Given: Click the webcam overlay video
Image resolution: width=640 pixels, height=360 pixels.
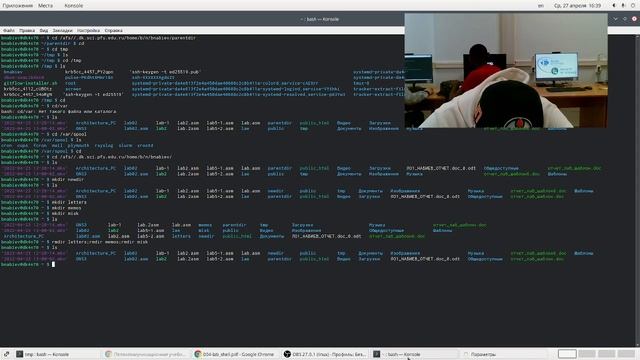Looking at the screenshot, I should point(506,71).
